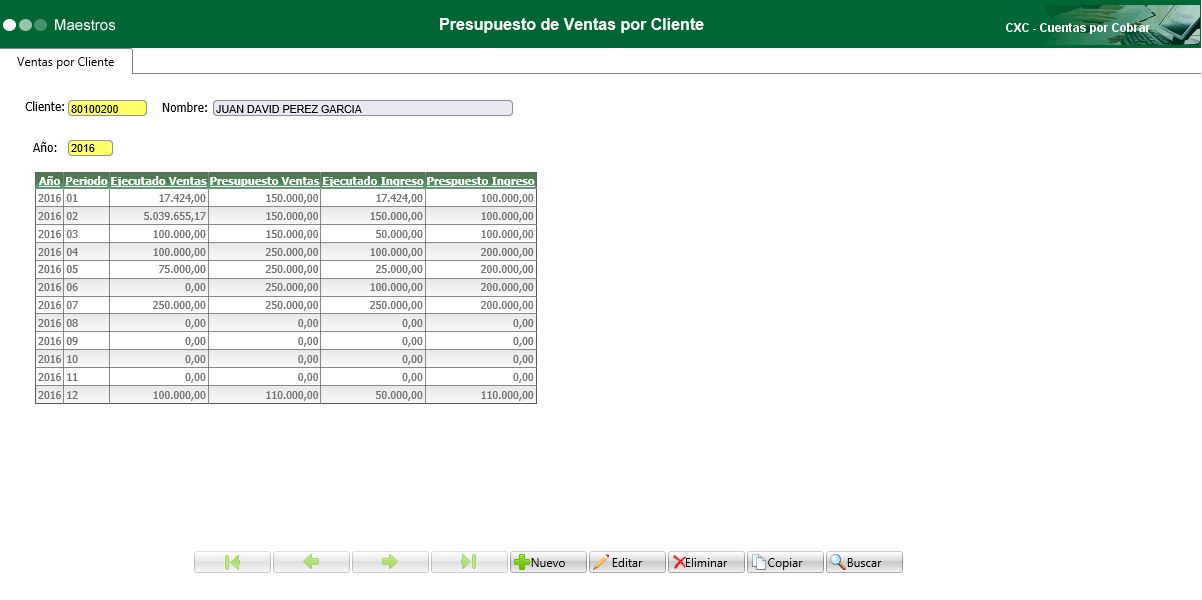Click the previous record green arrow icon
This screenshot has width=1202, height=600.
coord(311,561)
